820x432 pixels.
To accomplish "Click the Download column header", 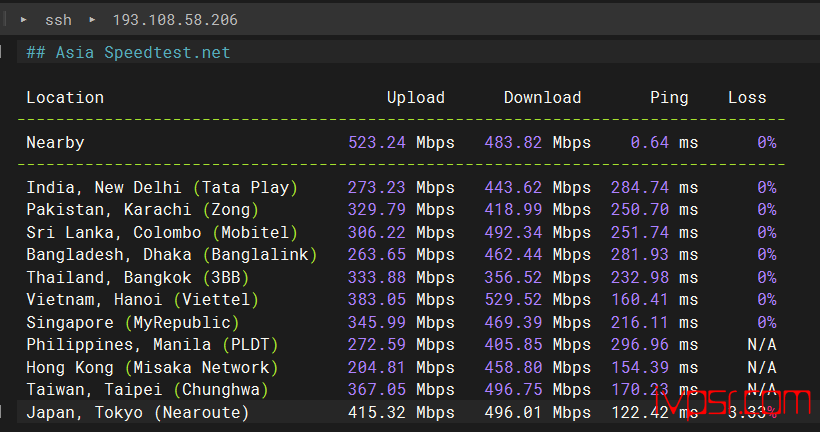I will click(542, 97).
